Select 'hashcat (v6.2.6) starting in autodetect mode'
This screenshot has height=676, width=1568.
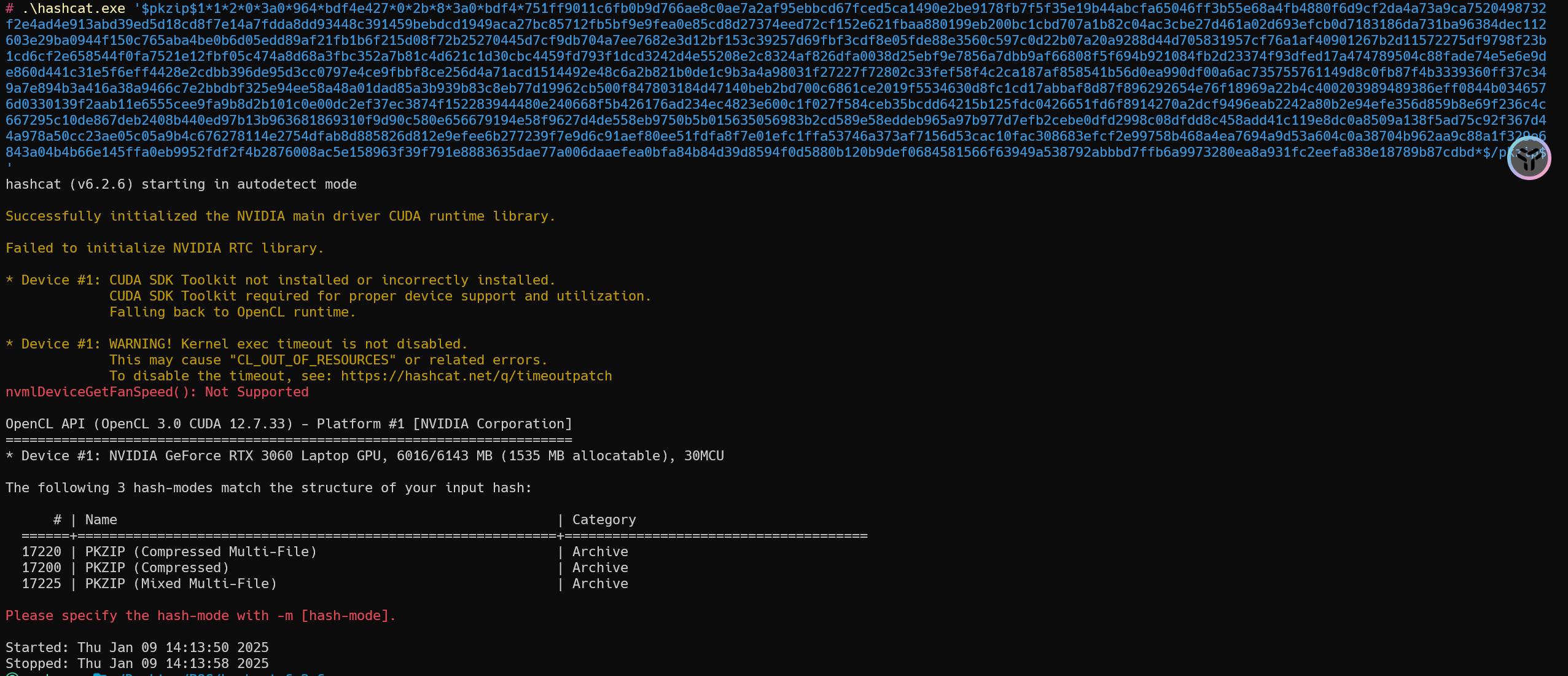point(181,184)
